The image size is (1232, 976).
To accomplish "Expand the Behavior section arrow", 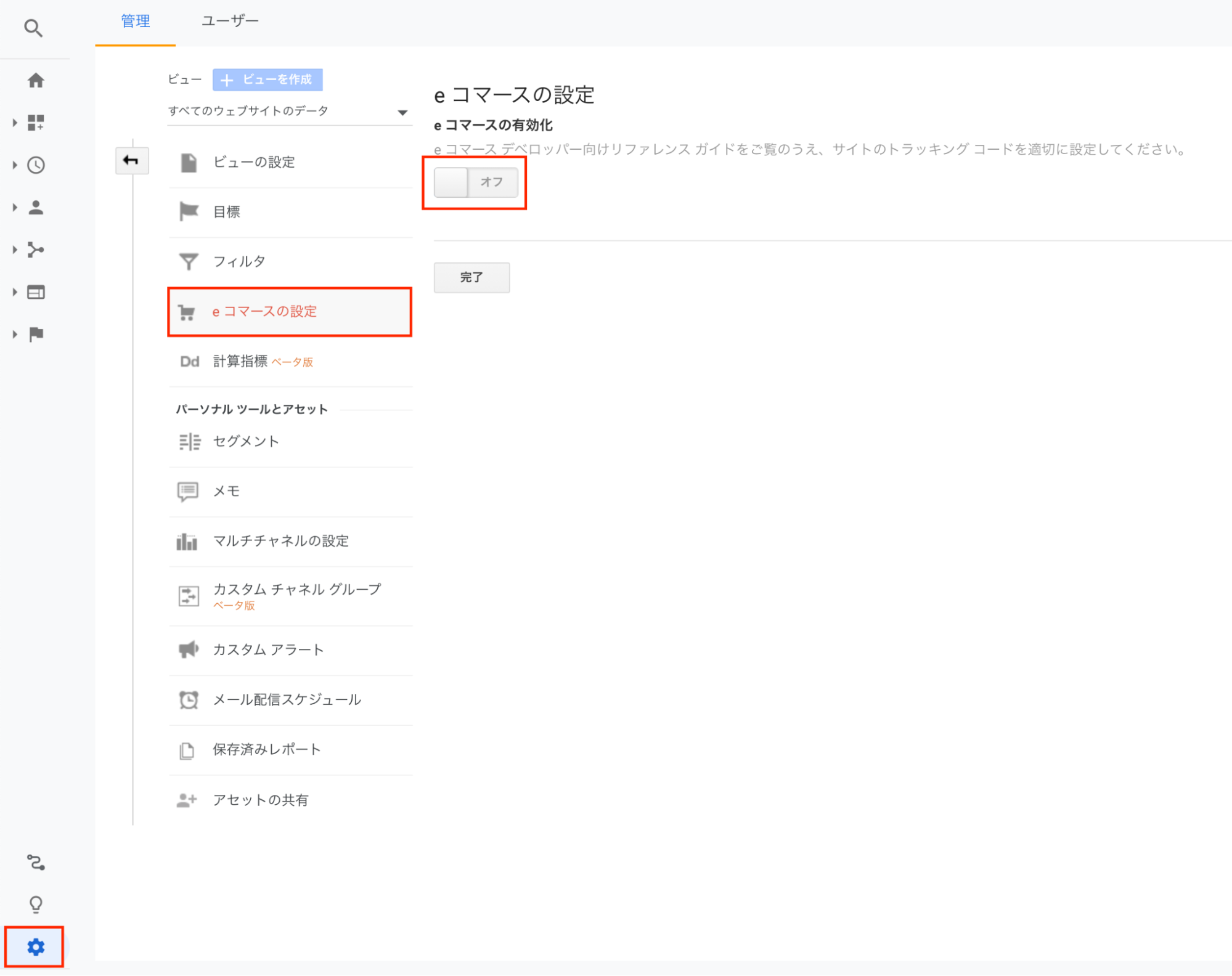I will 15,292.
